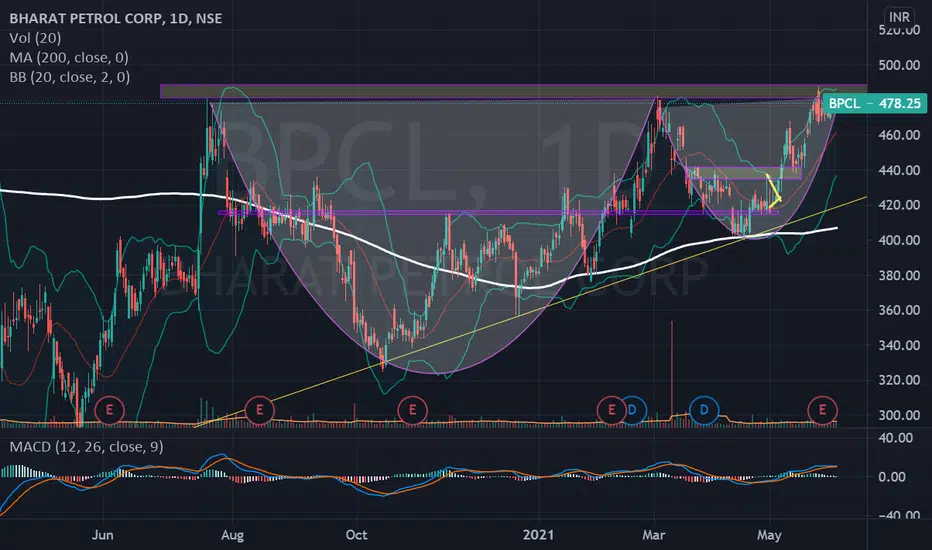Click the BPCL 478.25 price label

click(x=874, y=103)
